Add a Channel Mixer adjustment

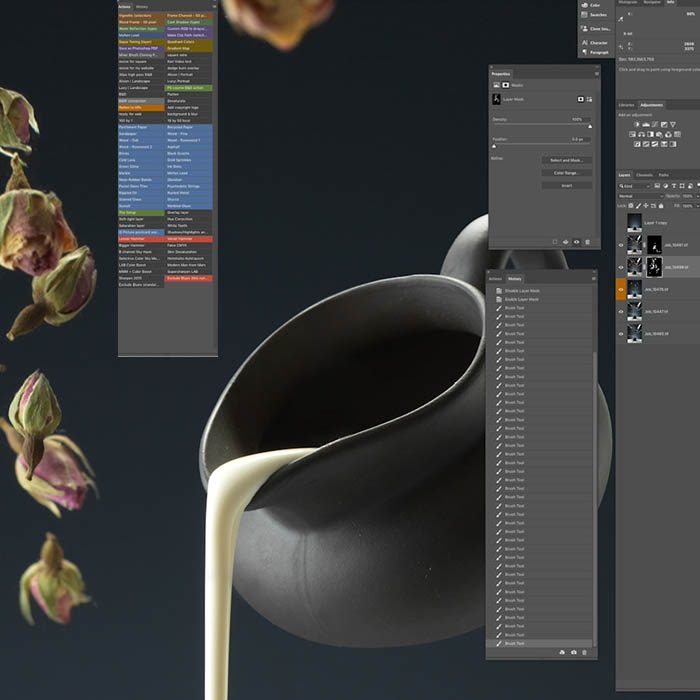[668, 134]
